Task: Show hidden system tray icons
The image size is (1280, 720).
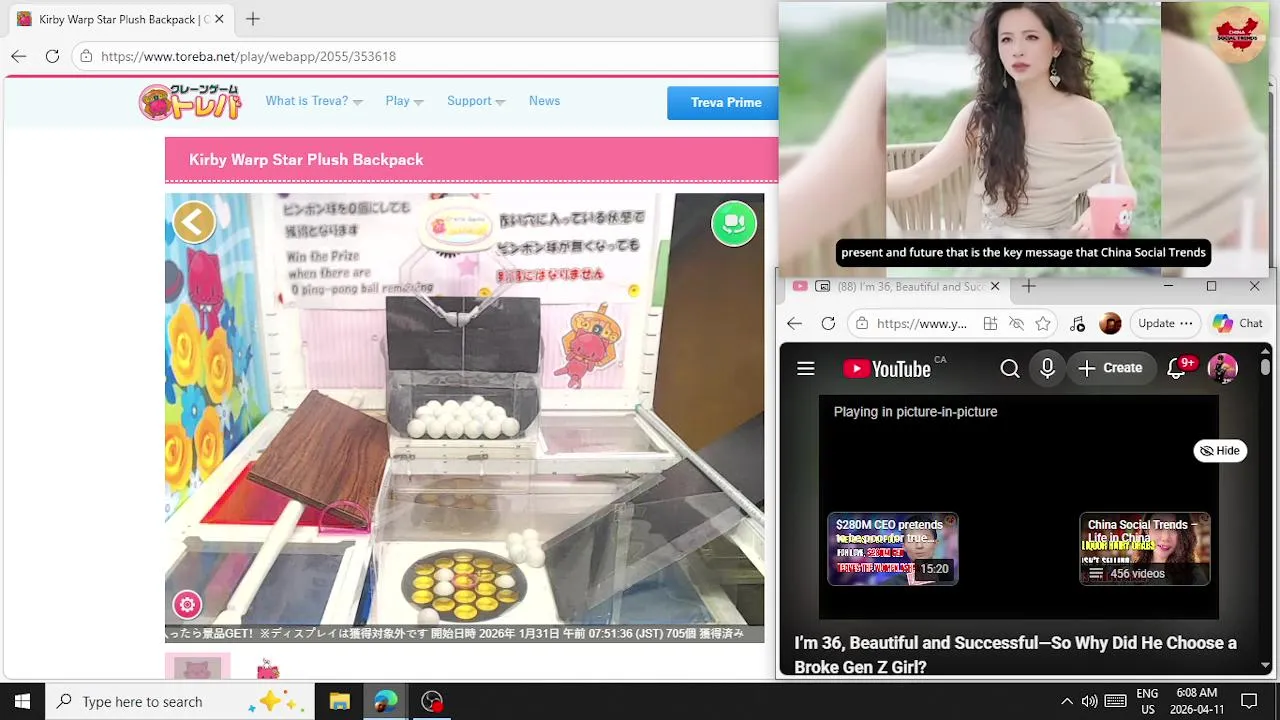Action: tap(1067, 702)
